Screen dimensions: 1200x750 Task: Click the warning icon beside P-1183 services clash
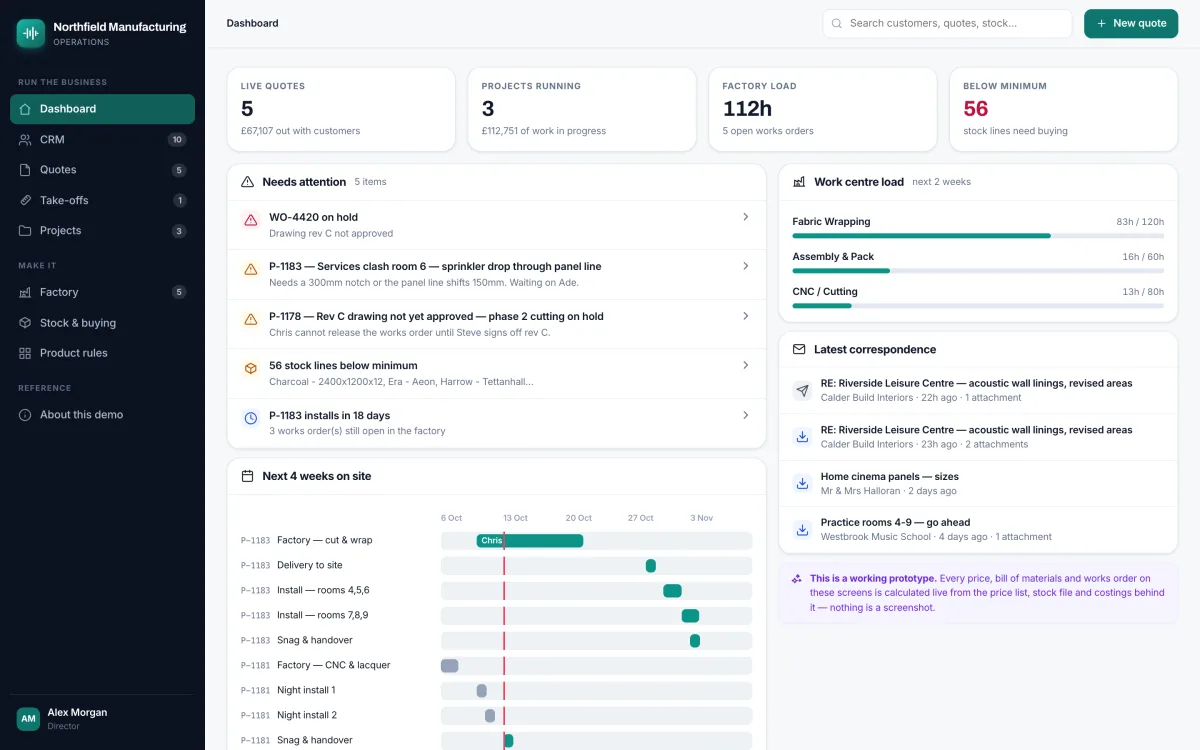click(x=250, y=270)
